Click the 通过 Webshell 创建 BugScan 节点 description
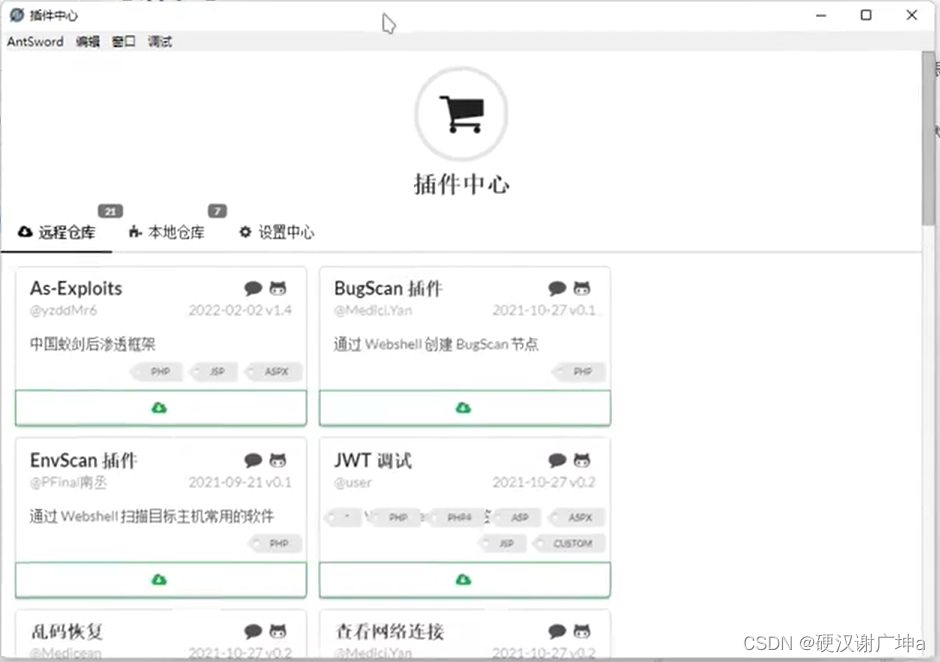This screenshot has width=940, height=662. click(436, 344)
